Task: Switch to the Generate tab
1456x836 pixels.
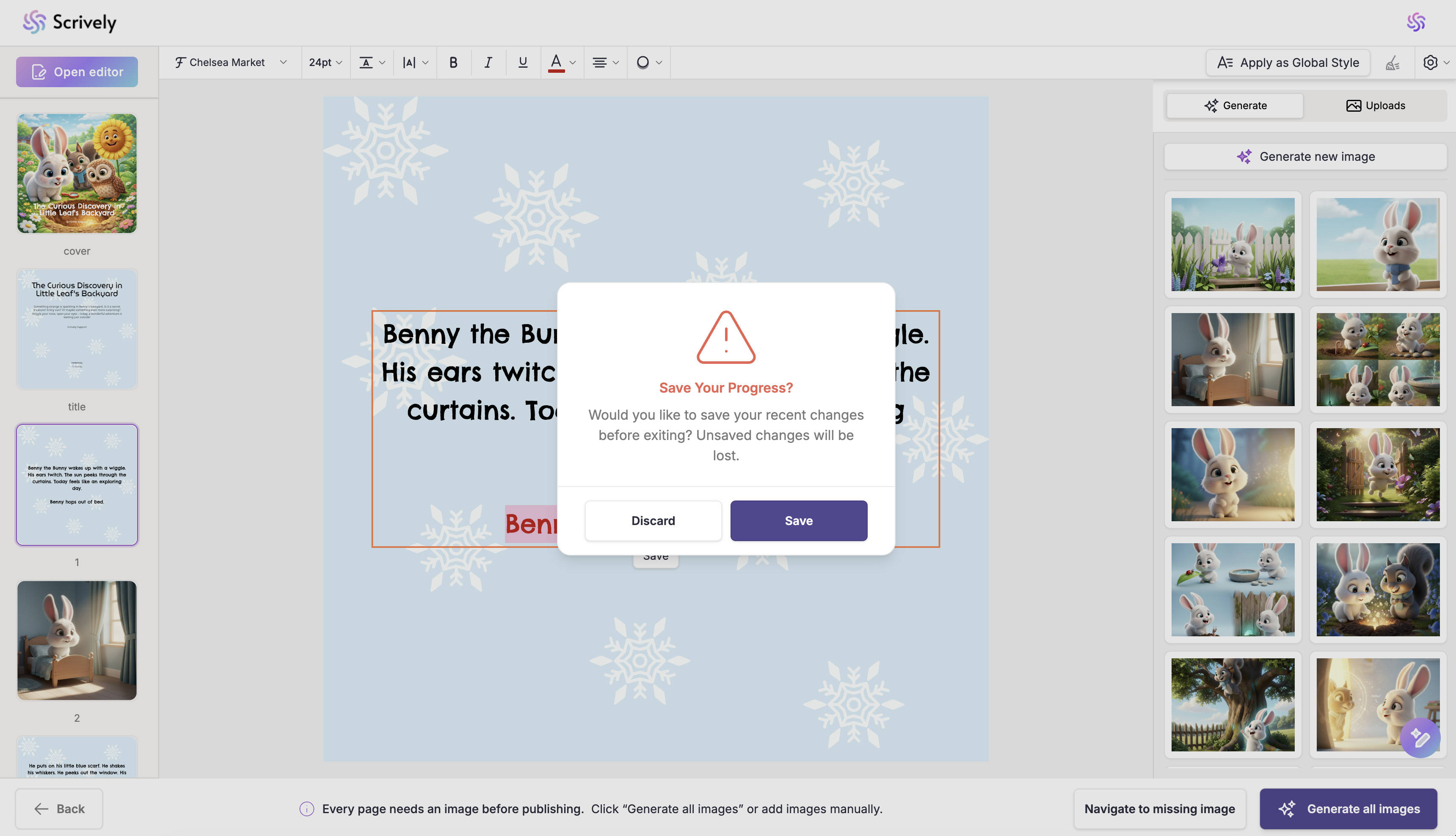Action: coord(1235,105)
